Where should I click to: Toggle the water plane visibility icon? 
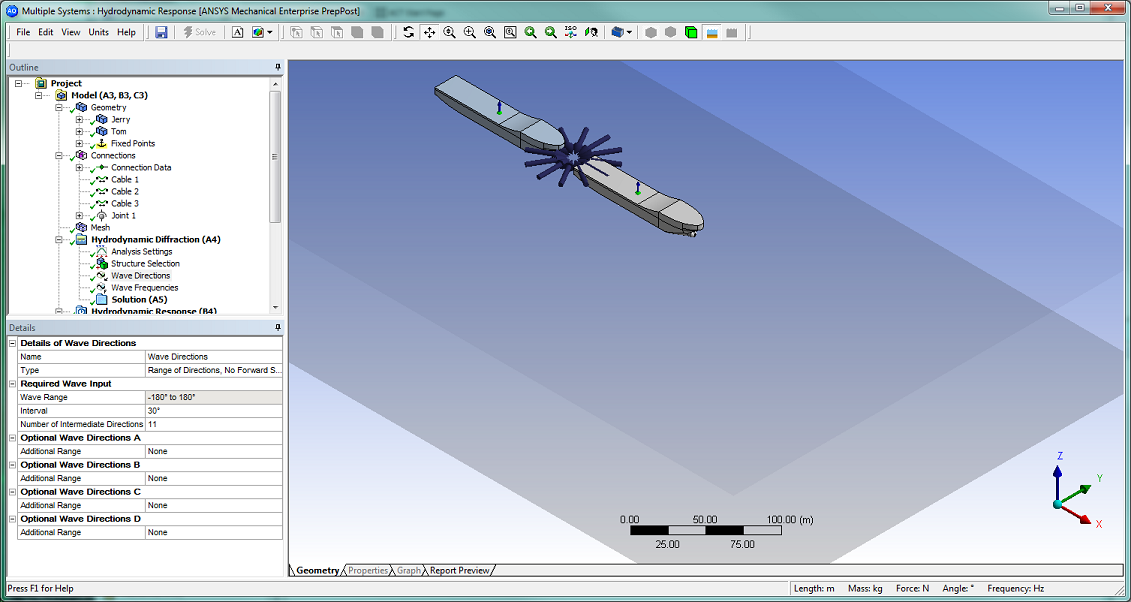712,32
